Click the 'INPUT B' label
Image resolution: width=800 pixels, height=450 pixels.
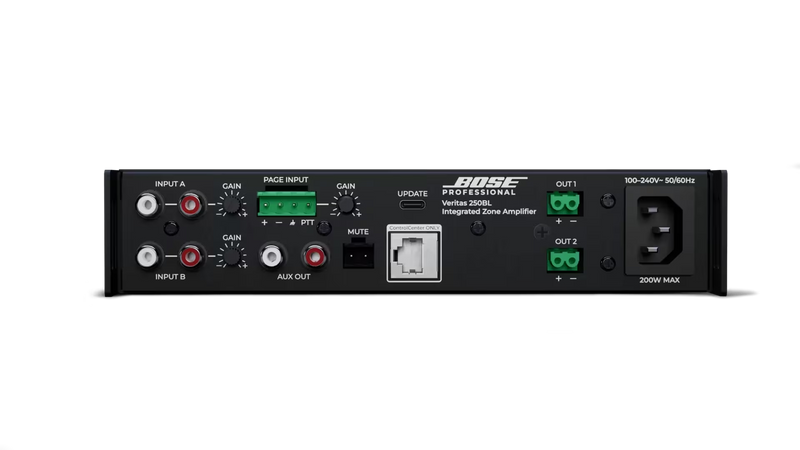(x=170, y=277)
